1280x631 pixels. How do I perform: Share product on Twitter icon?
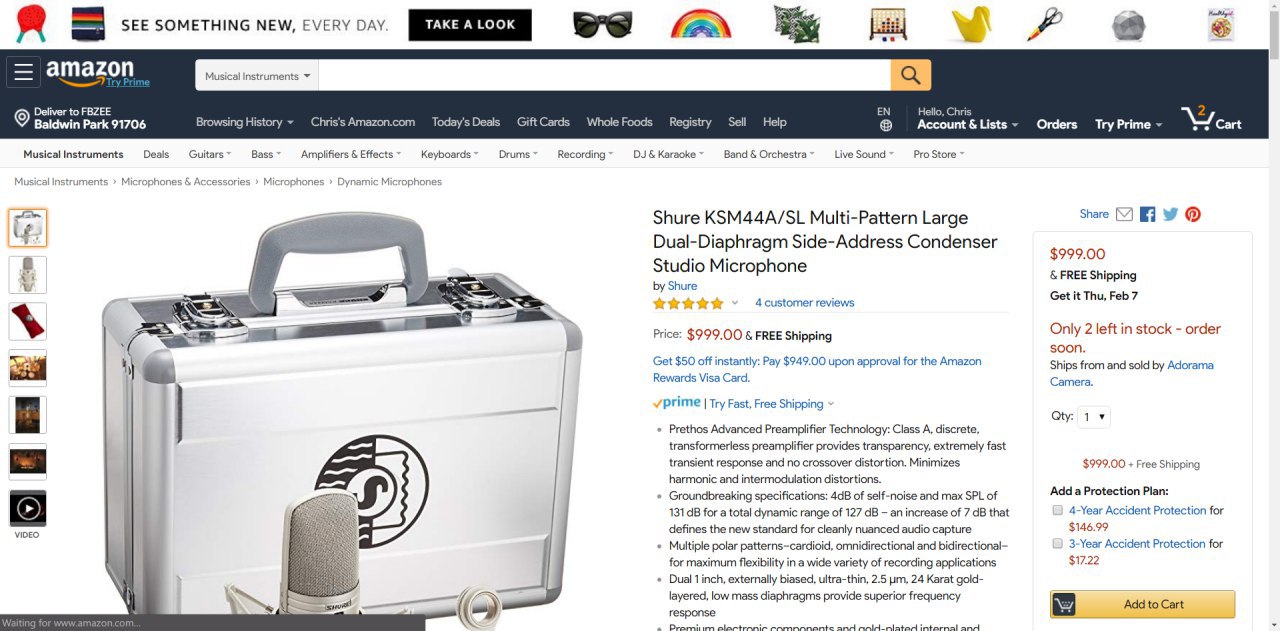[x=1170, y=214]
